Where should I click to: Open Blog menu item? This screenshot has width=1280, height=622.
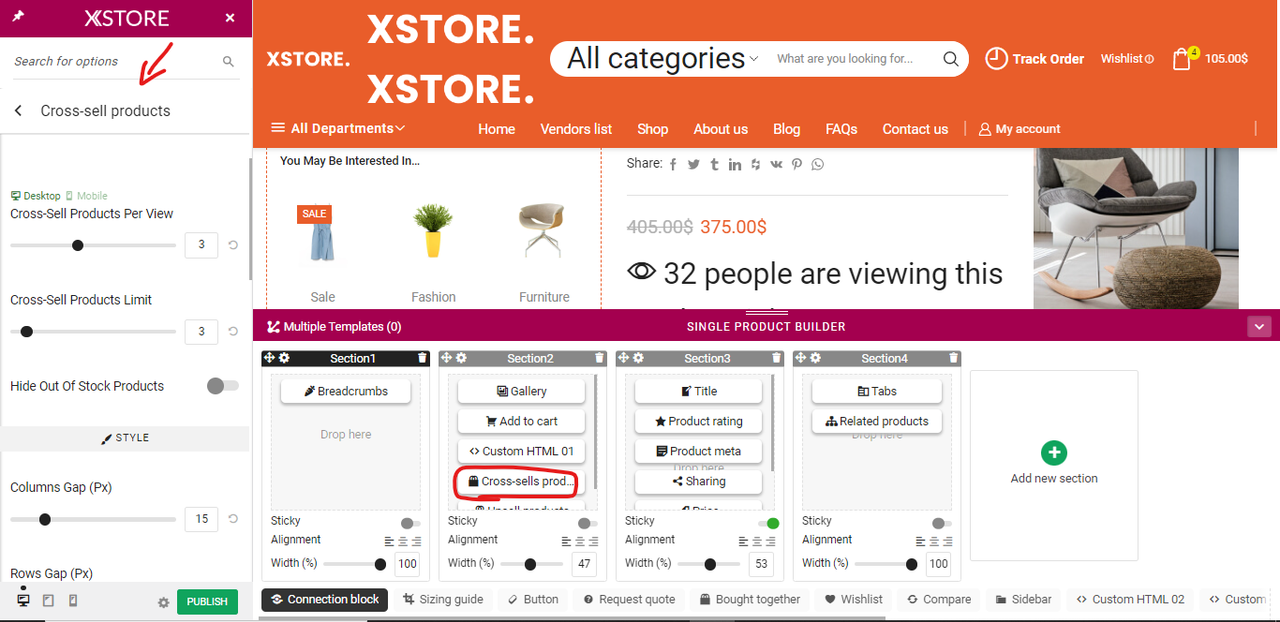pyautogui.click(x=787, y=129)
